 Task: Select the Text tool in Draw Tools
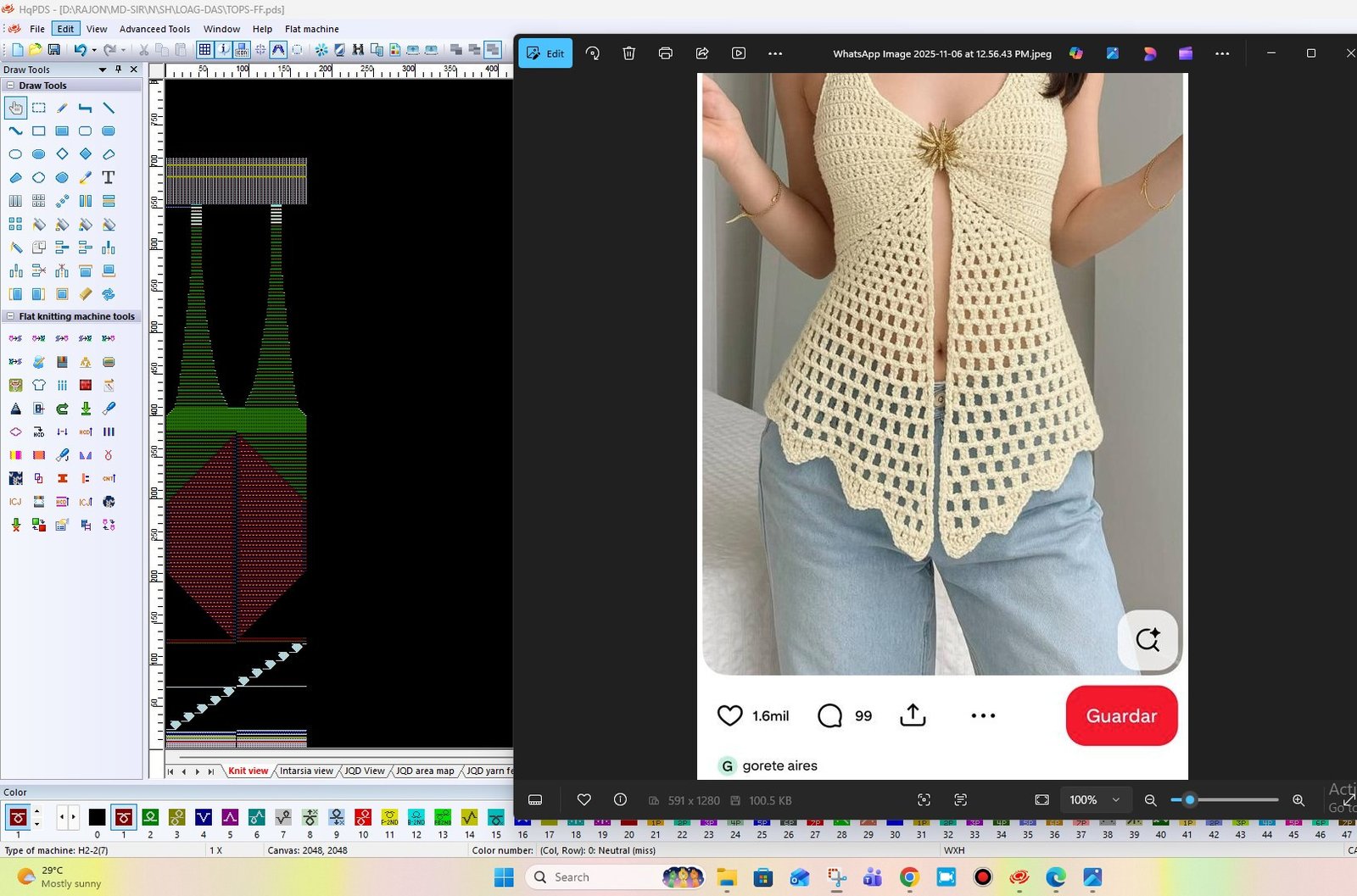click(x=109, y=178)
